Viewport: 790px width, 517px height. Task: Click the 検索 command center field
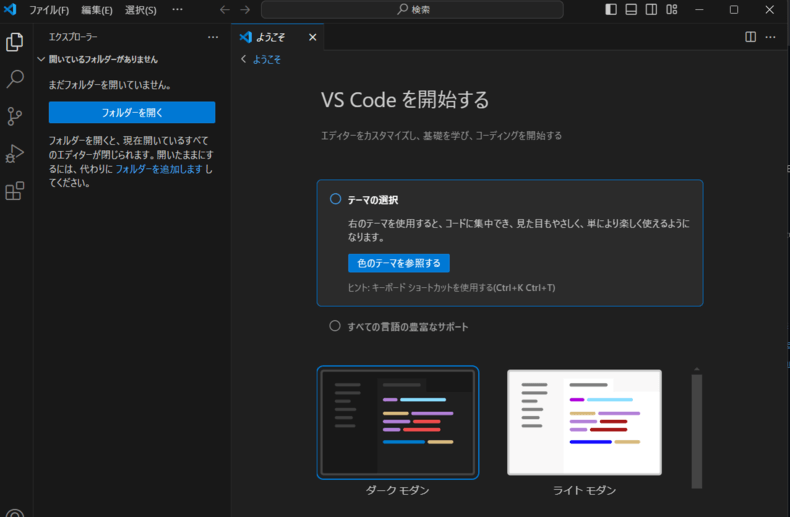coord(412,10)
